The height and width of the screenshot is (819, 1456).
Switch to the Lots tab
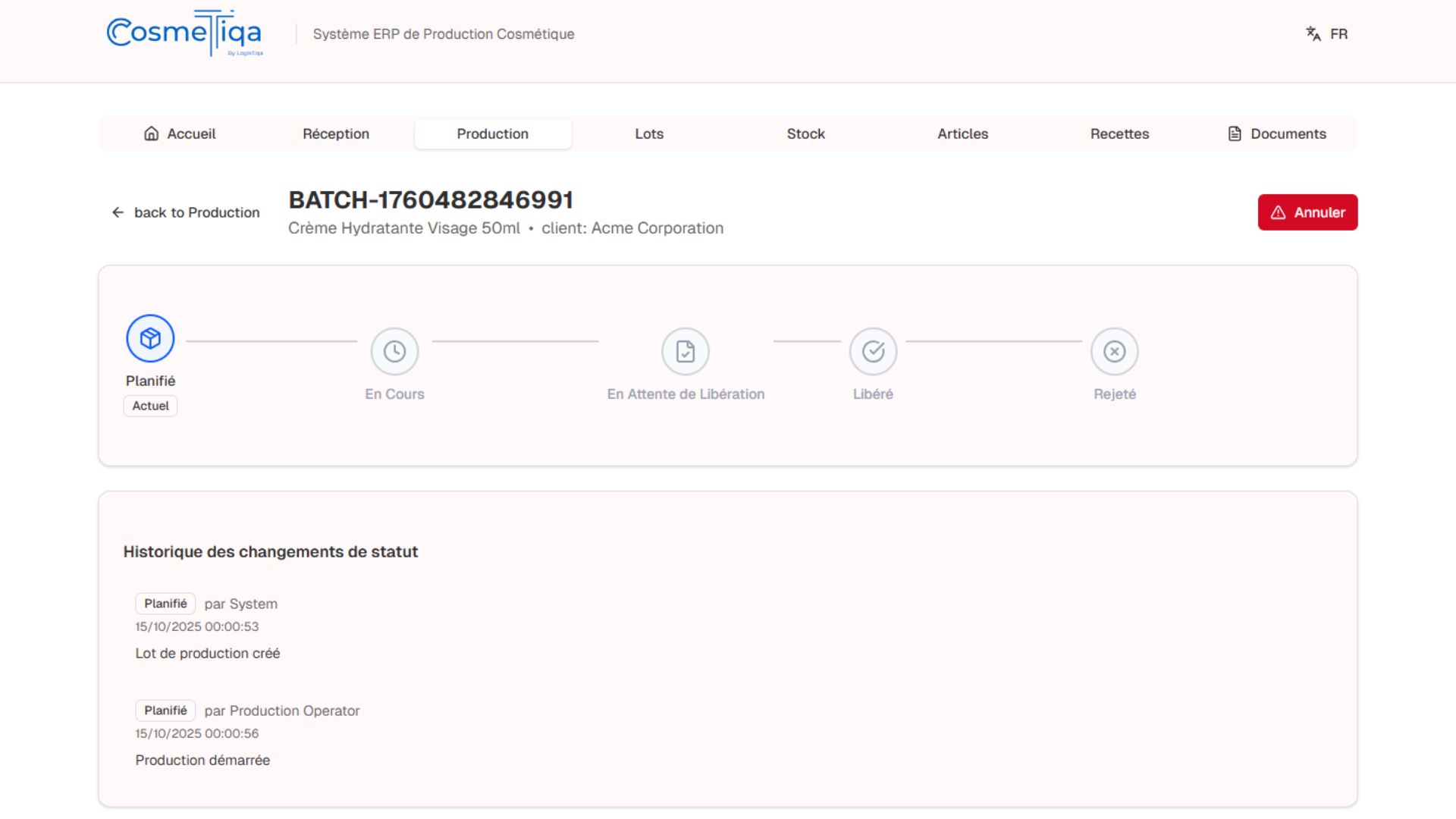click(x=649, y=133)
